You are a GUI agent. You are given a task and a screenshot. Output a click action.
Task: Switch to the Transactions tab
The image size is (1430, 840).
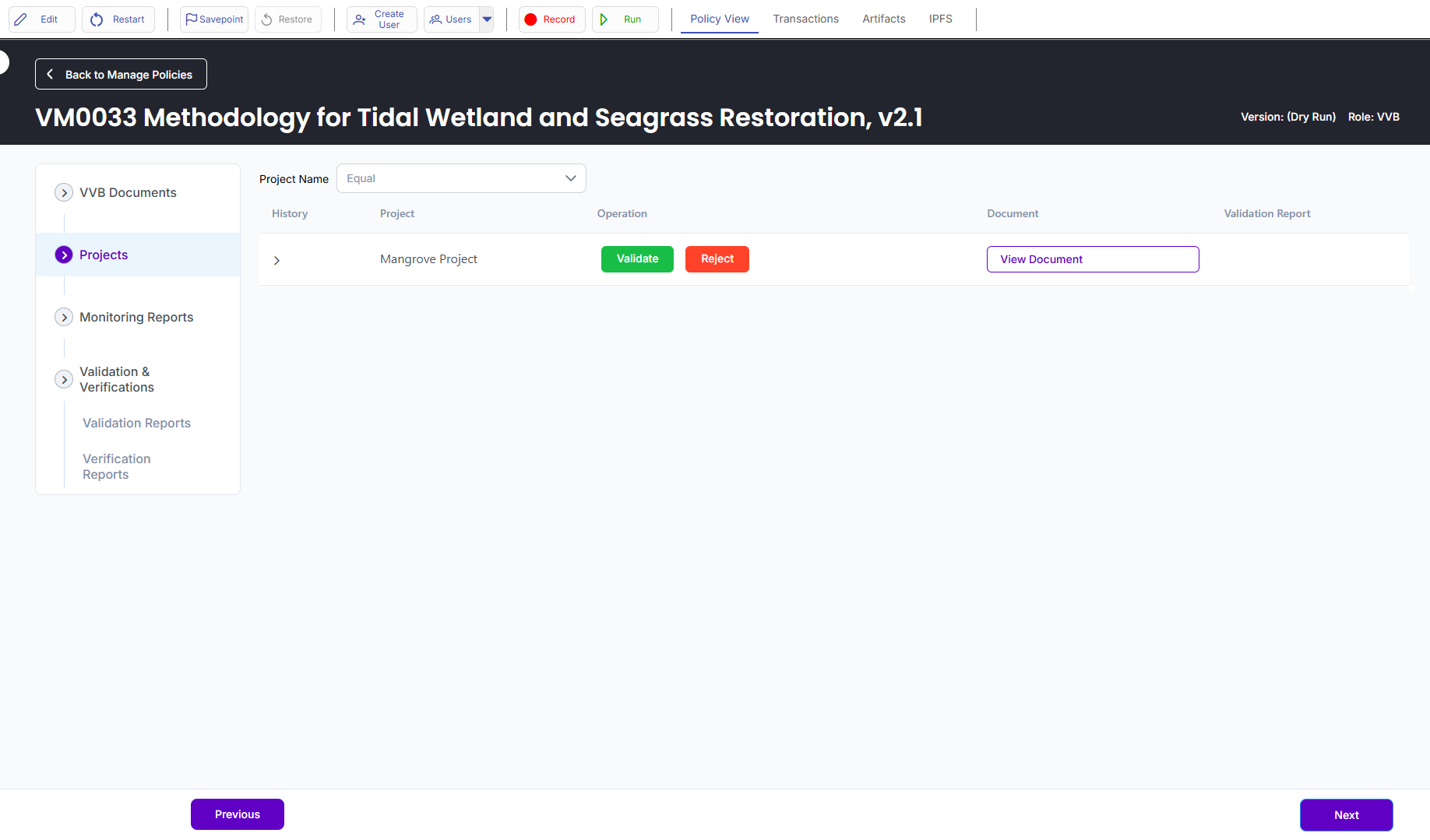805,19
